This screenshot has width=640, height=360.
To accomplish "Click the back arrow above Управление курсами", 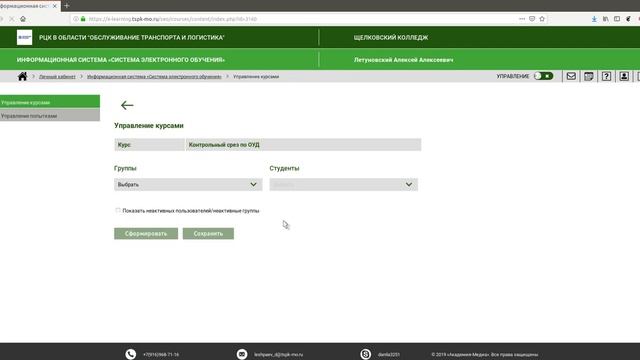I will coord(127,105).
